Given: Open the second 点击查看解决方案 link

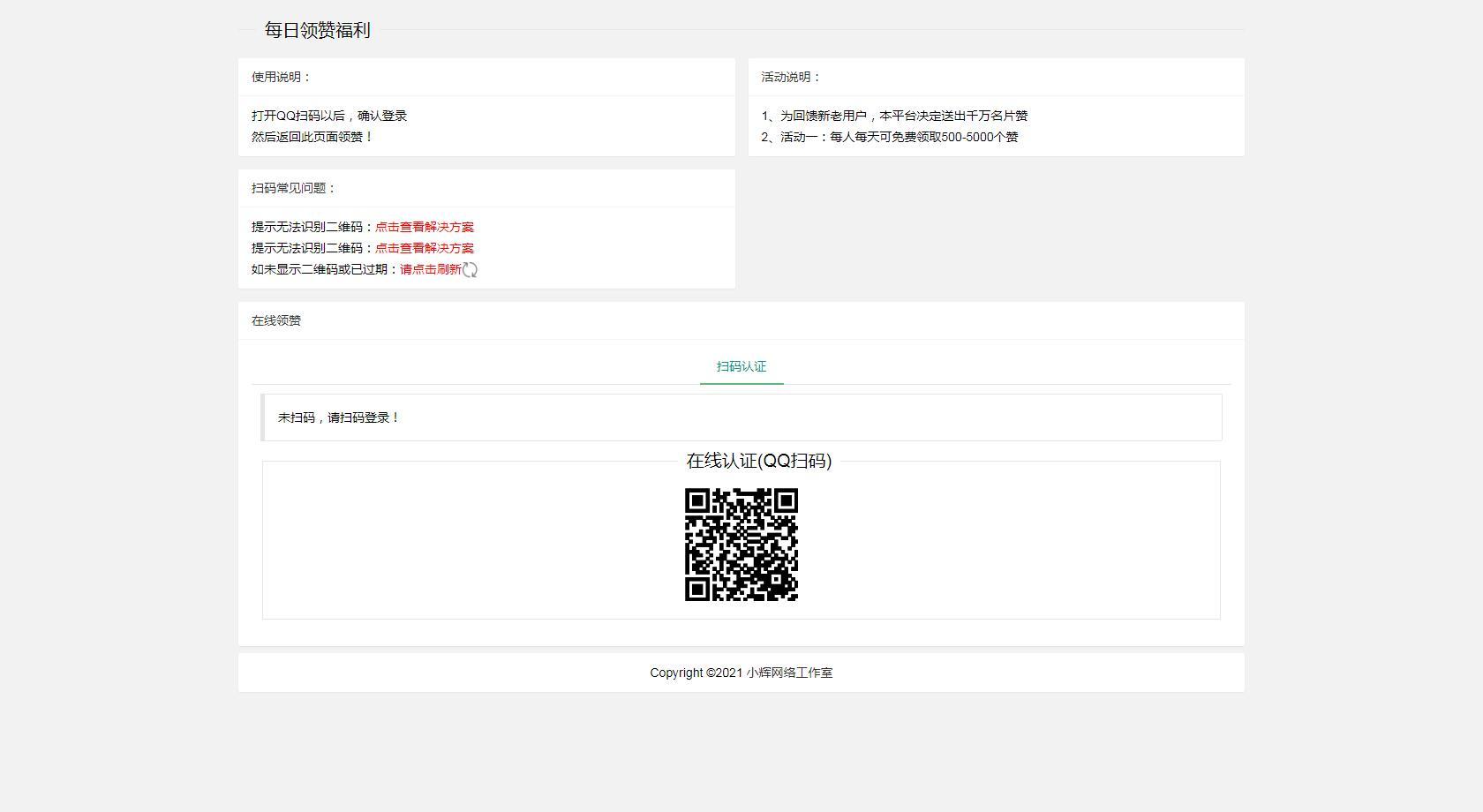Looking at the screenshot, I should (x=425, y=248).
